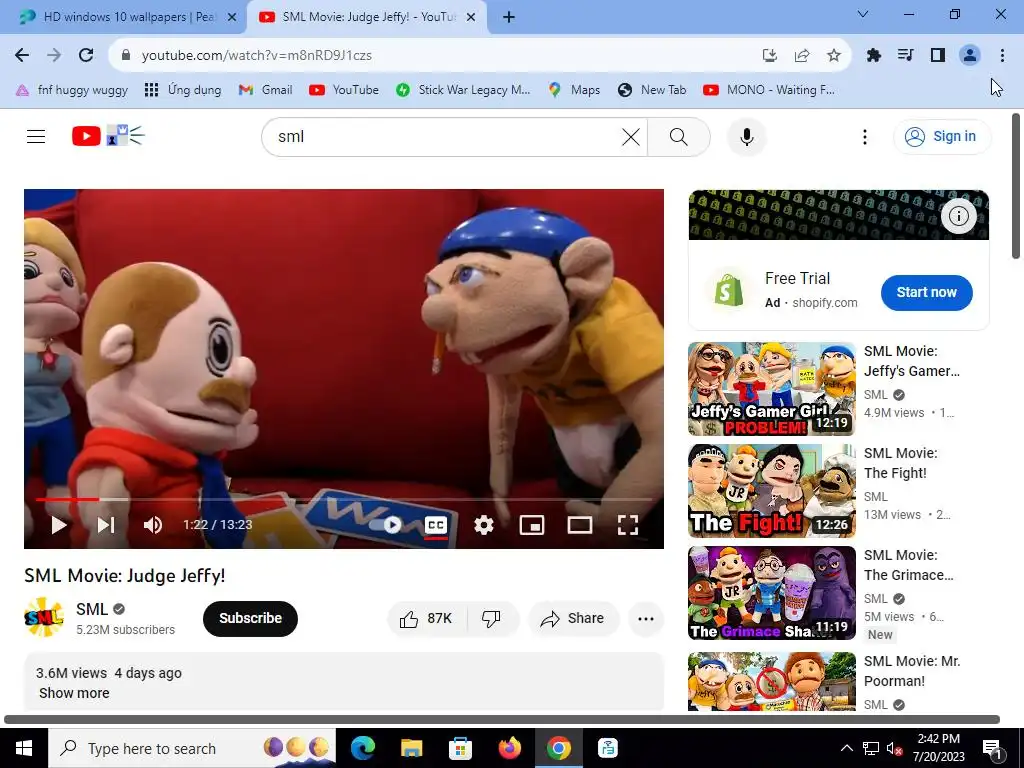
Task: Go to the YouTube home logo
Action: point(108,136)
